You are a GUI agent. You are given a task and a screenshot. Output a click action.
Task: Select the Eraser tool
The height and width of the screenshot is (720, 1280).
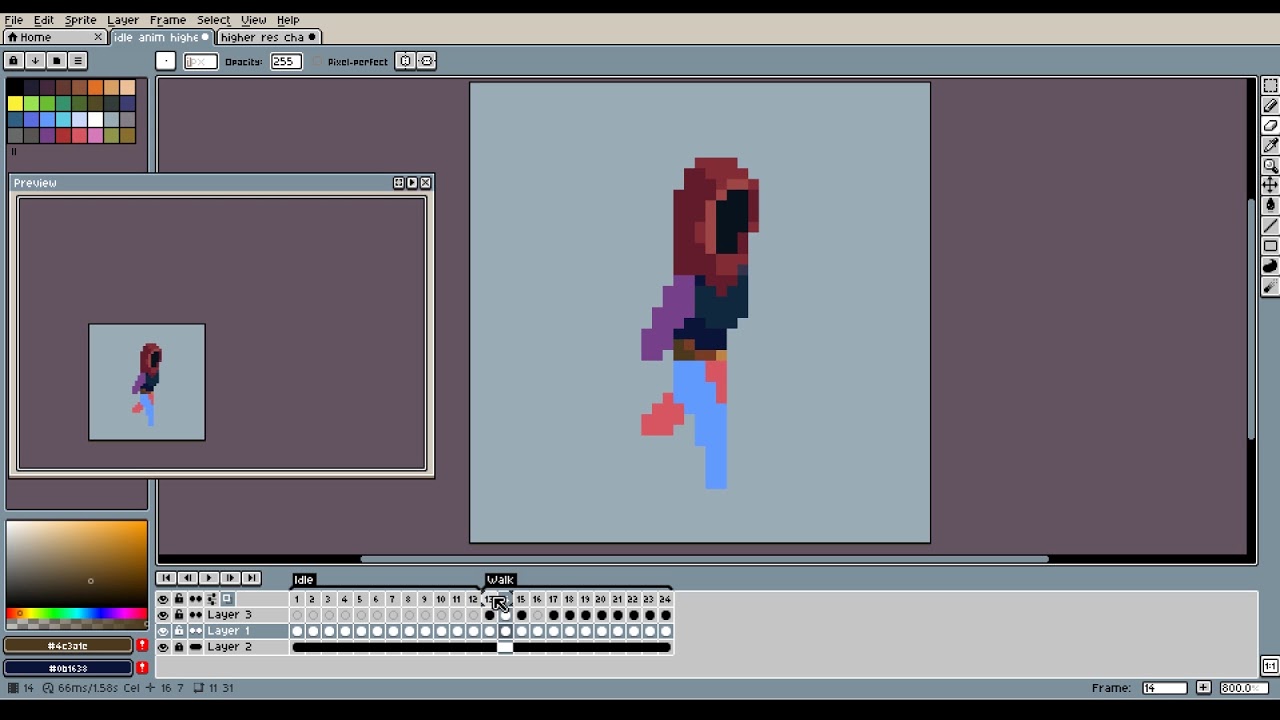pyautogui.click(x=1270, y=126)
